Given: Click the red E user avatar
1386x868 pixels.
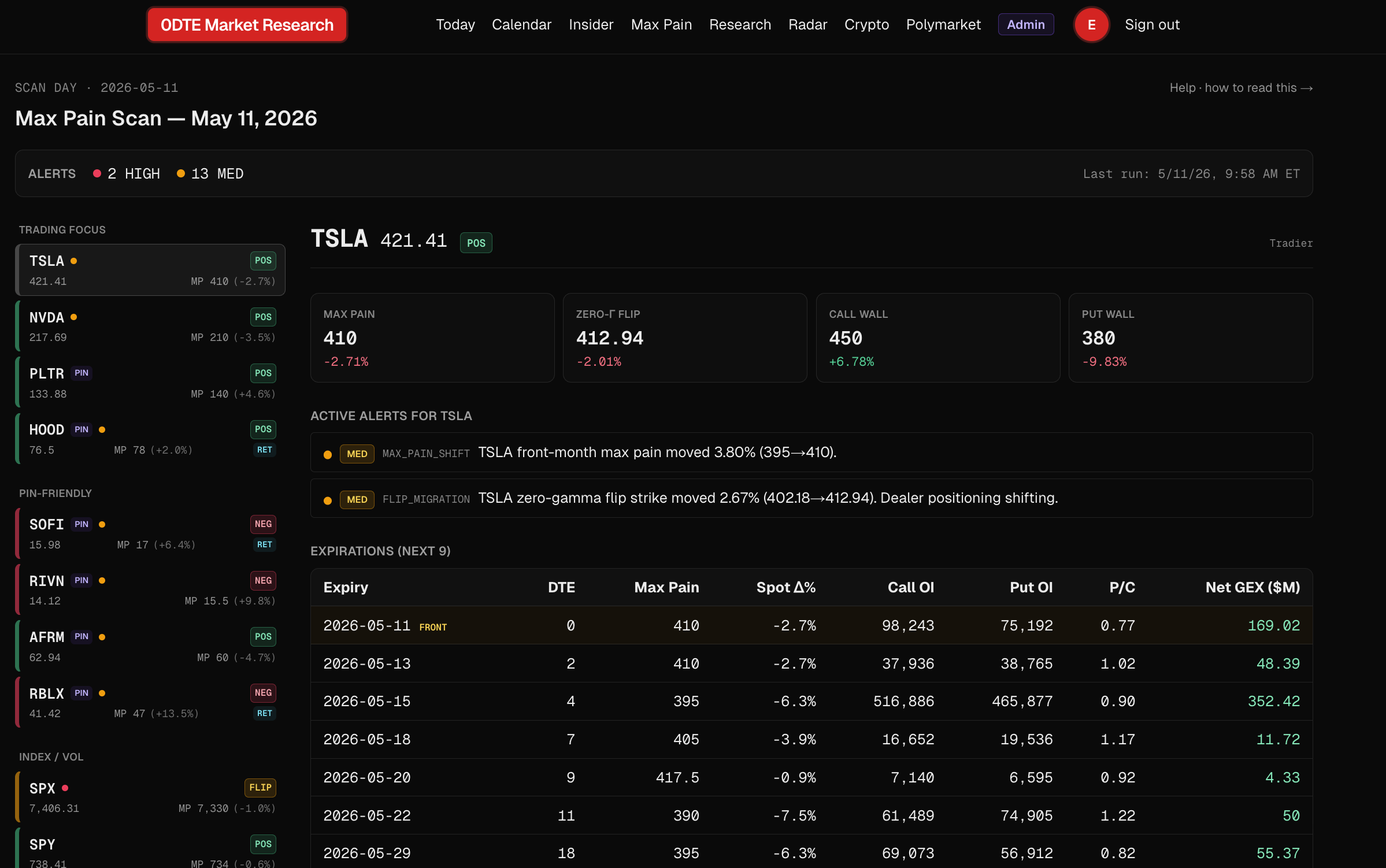Looking at the screenshot, I should pos(1091,25).
